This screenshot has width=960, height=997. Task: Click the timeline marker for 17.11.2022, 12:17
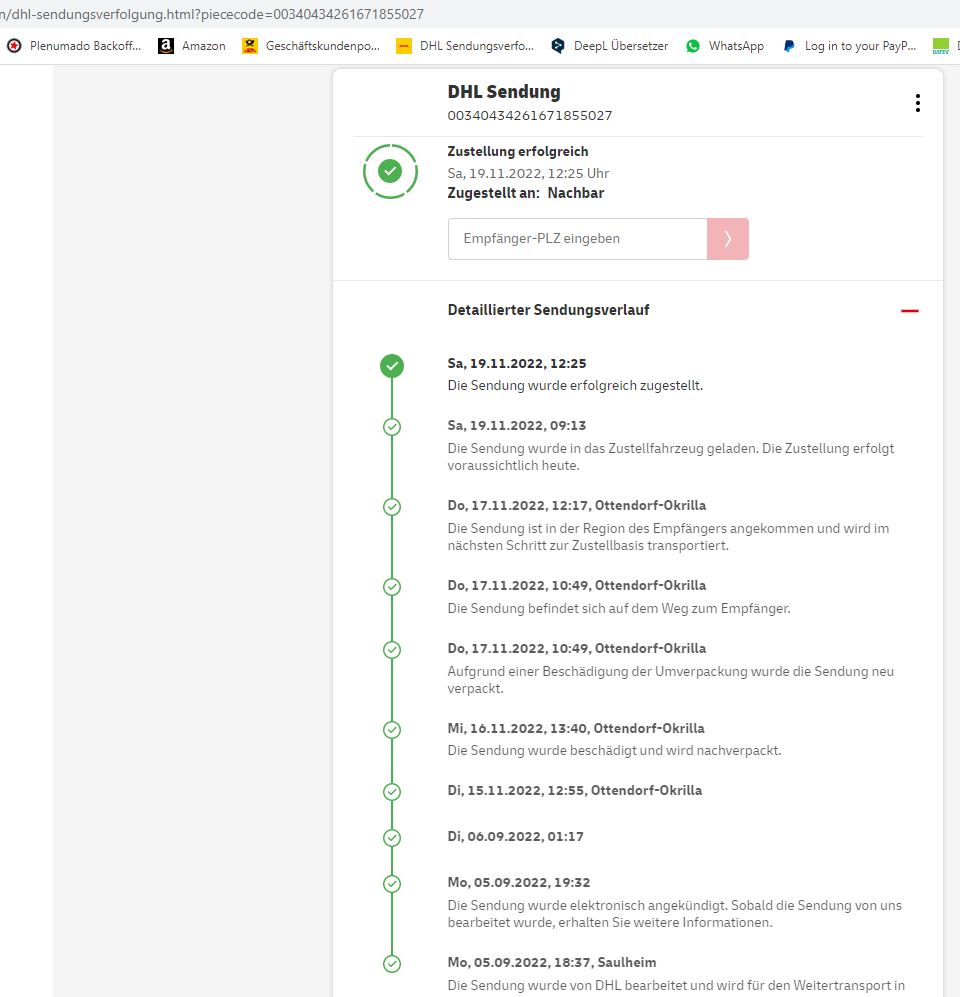coord(392,507)
